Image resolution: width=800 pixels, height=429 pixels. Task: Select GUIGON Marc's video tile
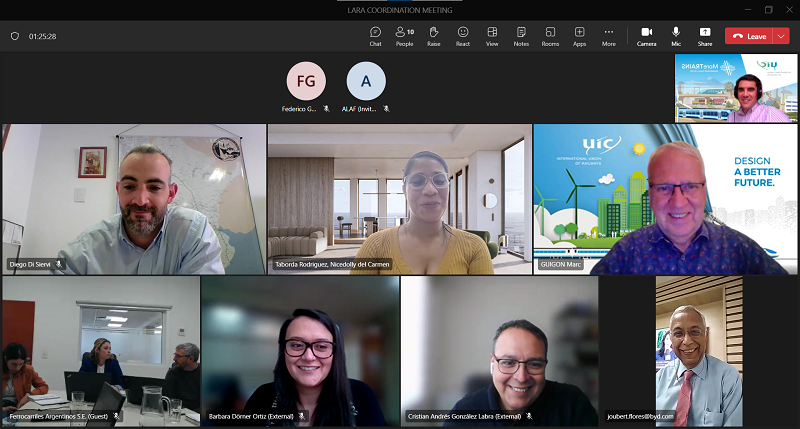point(665,198)
